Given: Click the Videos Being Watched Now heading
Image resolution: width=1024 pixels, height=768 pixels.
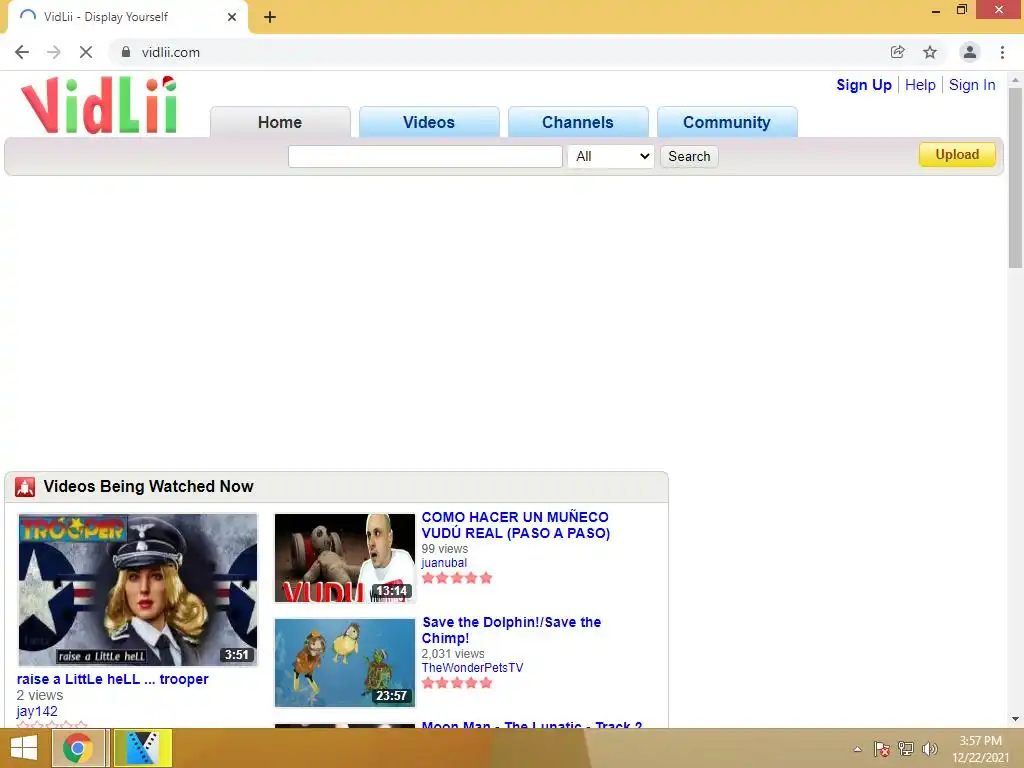Looking at the screenshot, I should tap(148, 487).
